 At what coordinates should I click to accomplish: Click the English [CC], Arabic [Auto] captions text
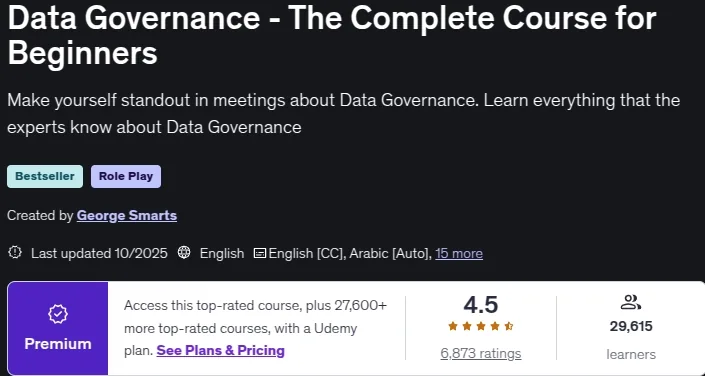(350, 253)
